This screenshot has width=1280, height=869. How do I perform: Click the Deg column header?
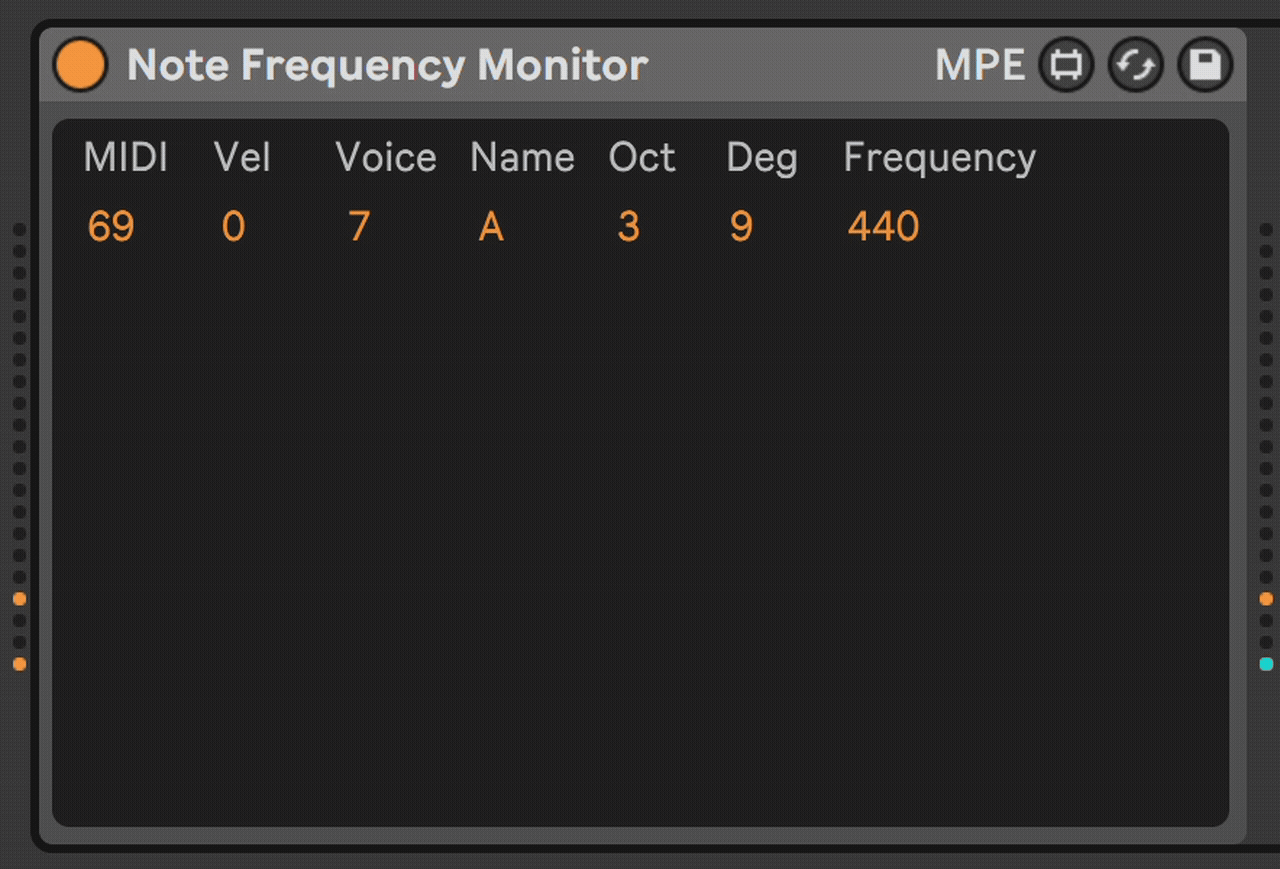761,158
